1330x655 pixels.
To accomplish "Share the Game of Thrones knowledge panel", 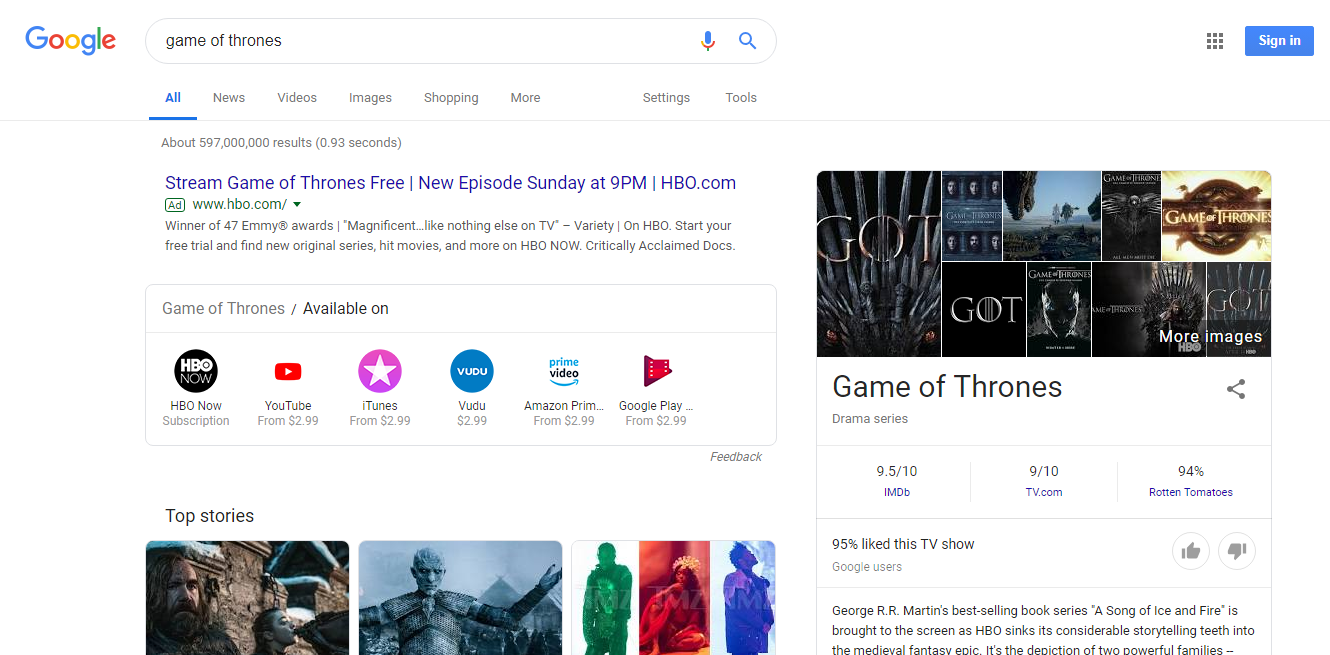I will click(x=1236, y=389).
